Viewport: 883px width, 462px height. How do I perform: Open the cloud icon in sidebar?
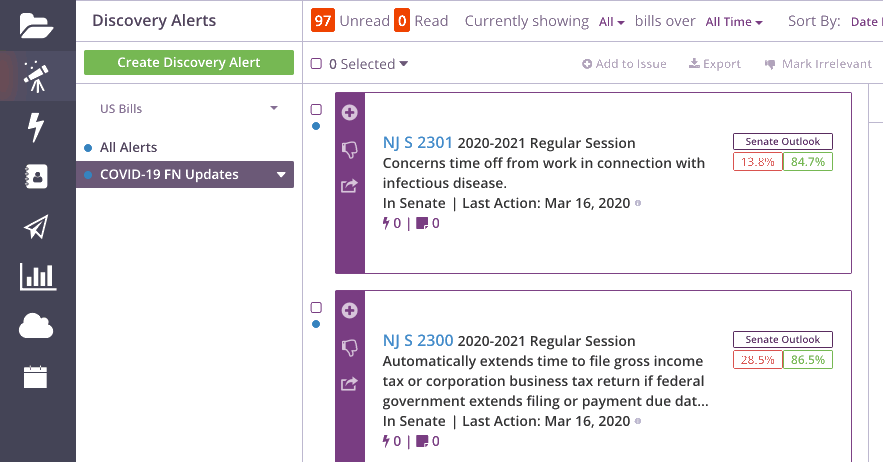click(x=36, y=326)
